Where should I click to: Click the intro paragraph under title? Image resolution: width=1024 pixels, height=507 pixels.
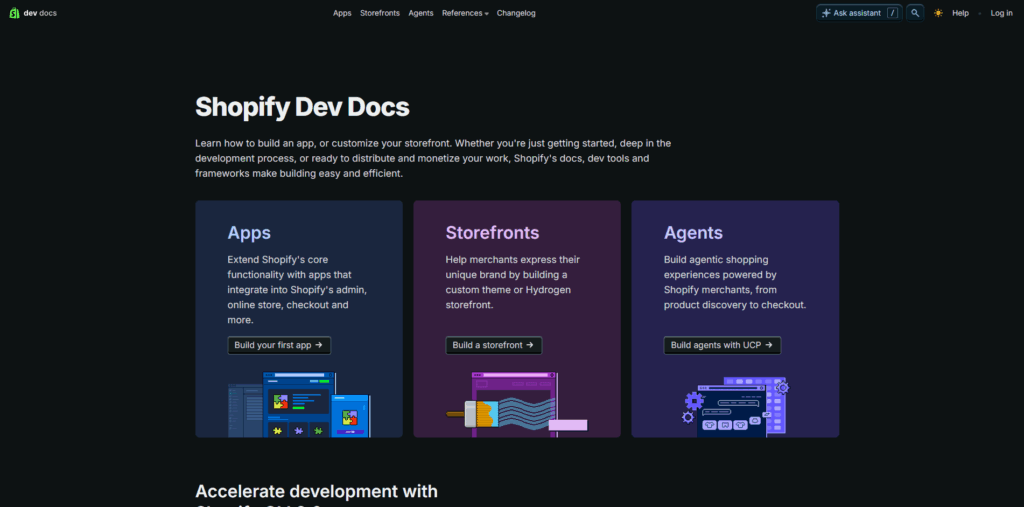(433, 158)
